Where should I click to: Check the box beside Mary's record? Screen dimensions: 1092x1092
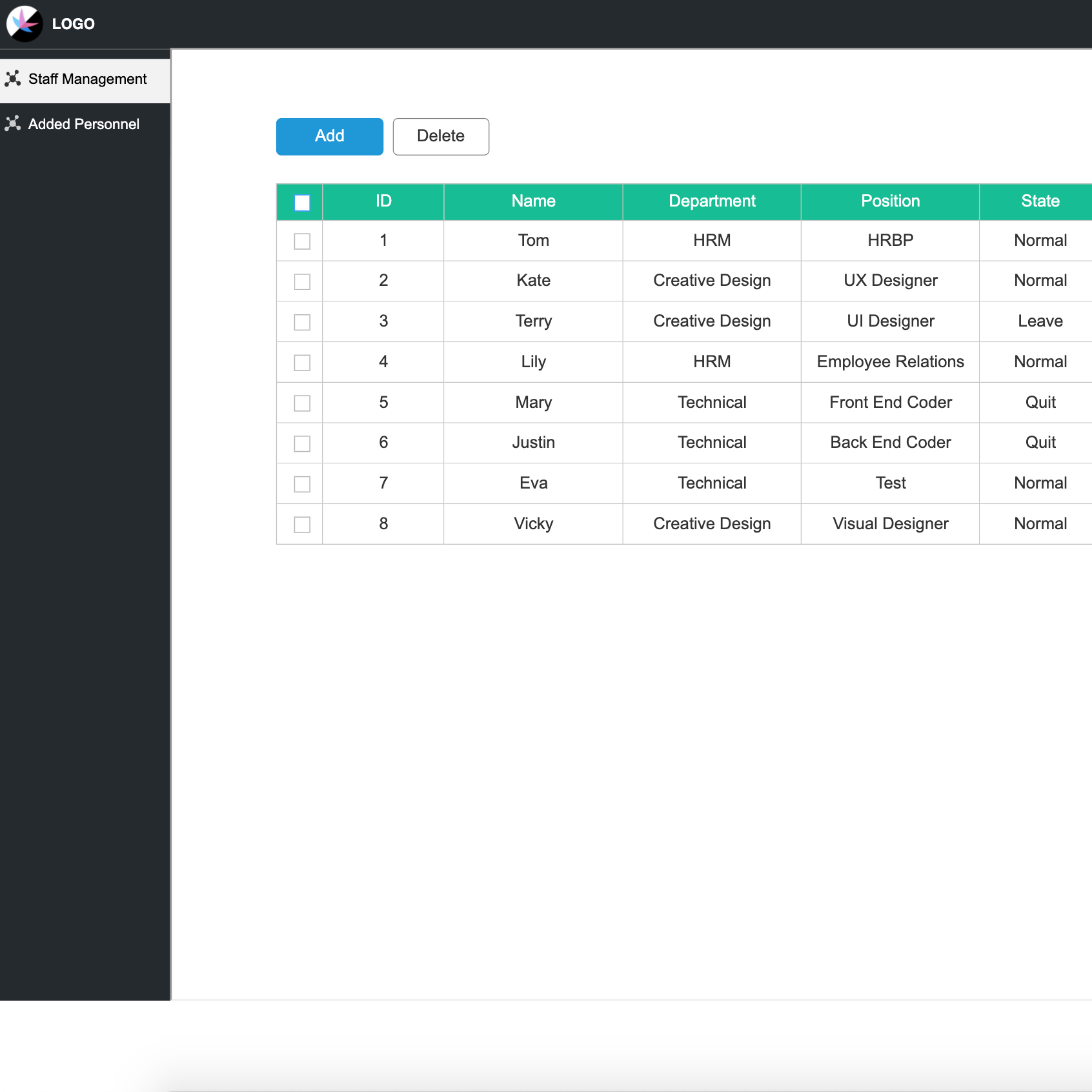pos(302,403)
